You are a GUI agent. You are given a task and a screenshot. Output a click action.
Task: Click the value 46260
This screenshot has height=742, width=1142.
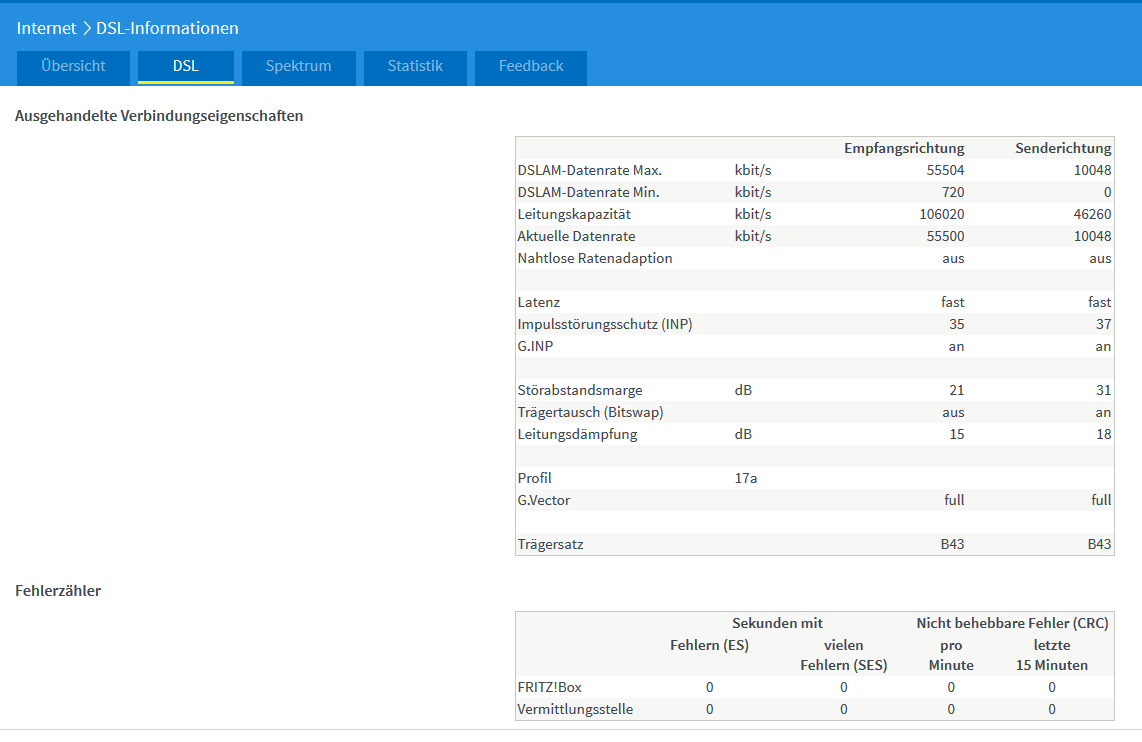pos(1092,214)
